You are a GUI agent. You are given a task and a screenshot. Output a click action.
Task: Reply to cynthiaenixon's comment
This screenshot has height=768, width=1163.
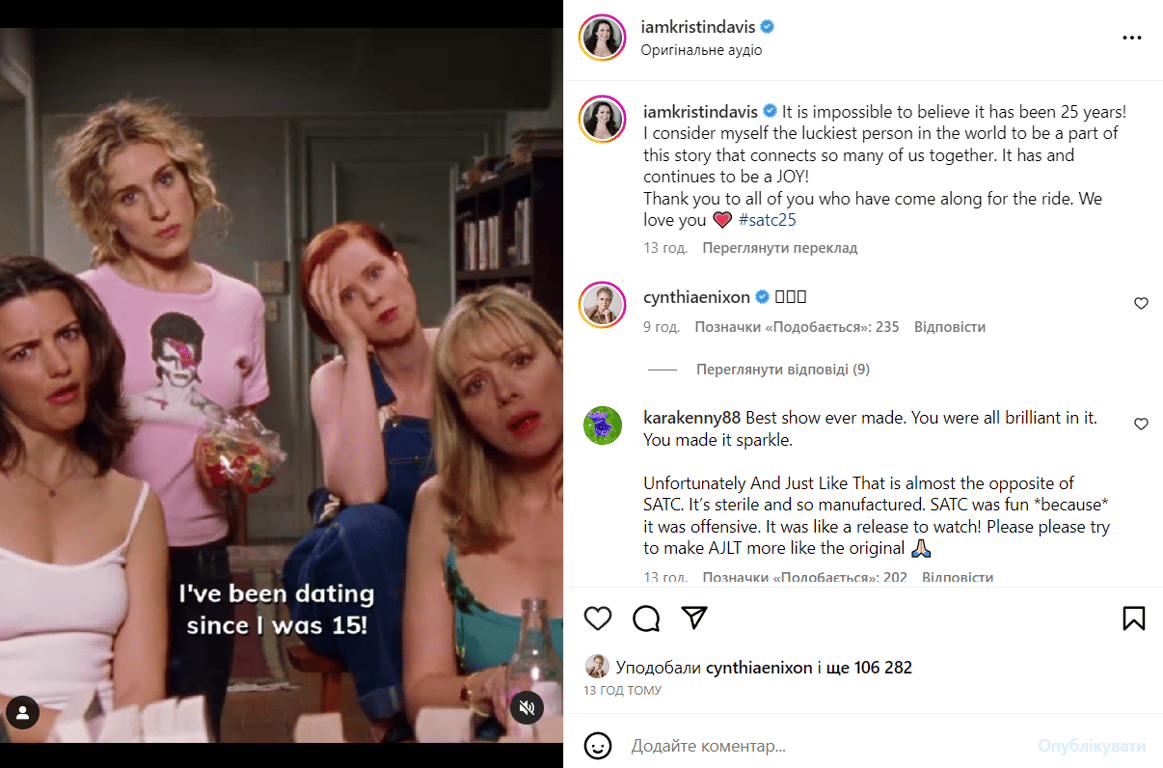point(949,327)
